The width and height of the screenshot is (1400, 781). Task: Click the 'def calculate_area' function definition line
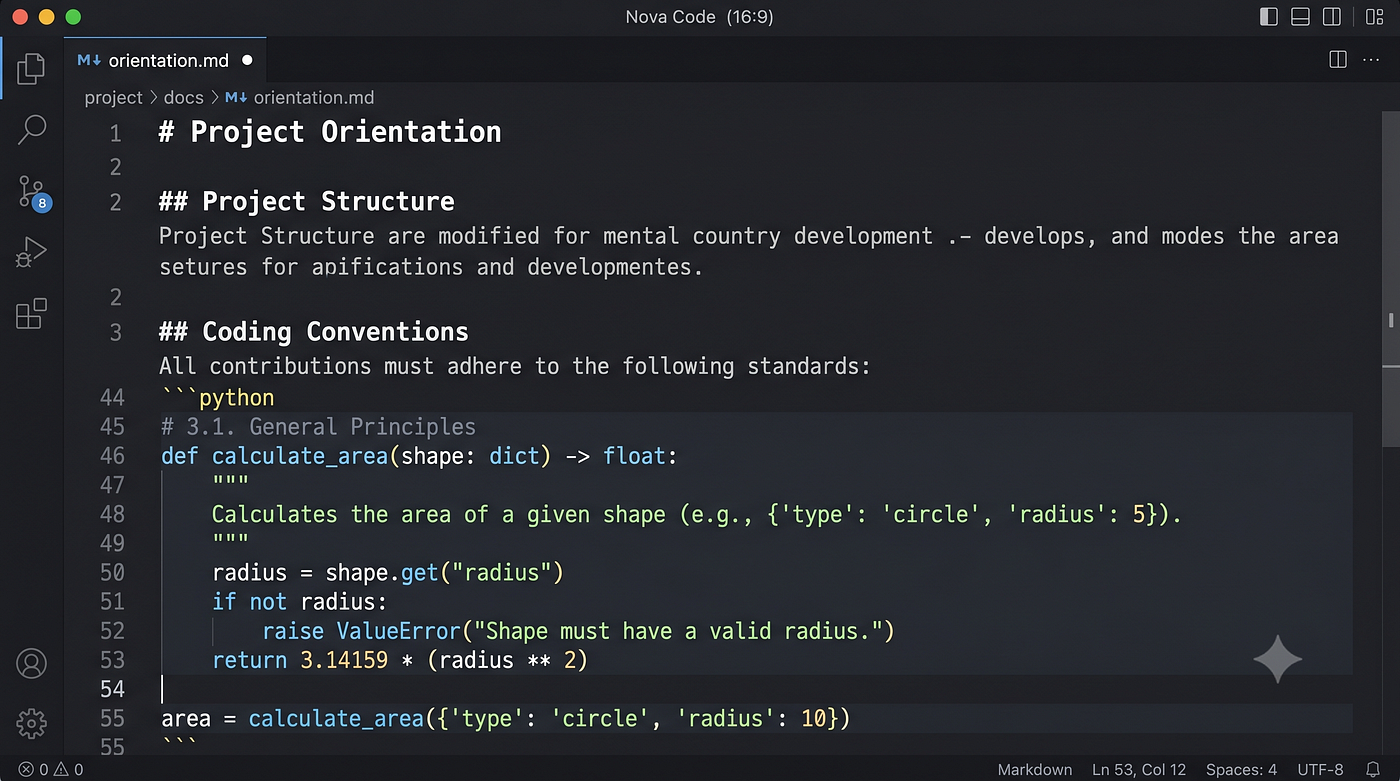419,456
